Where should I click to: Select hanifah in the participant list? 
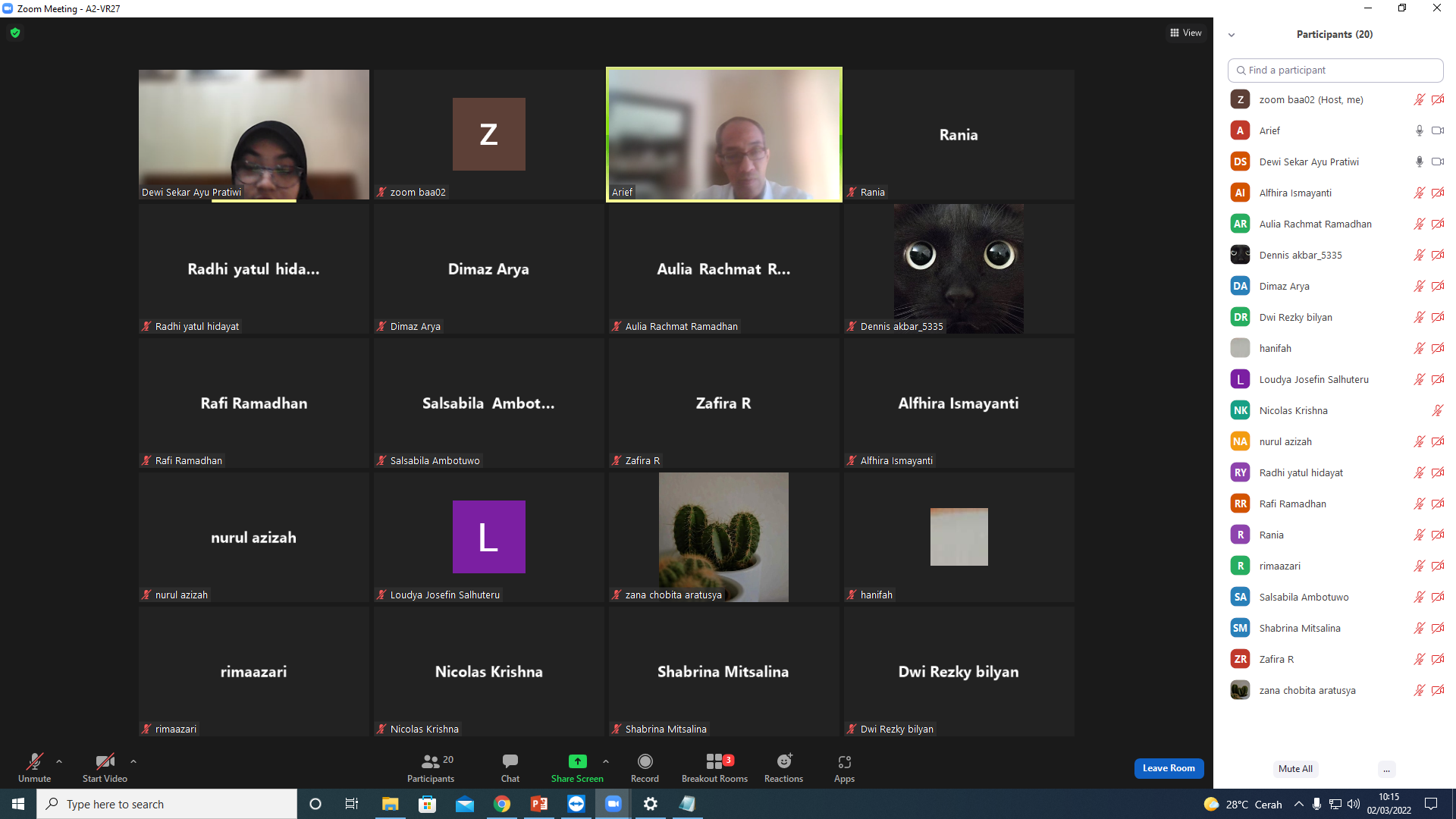[x=1335, y=348]
